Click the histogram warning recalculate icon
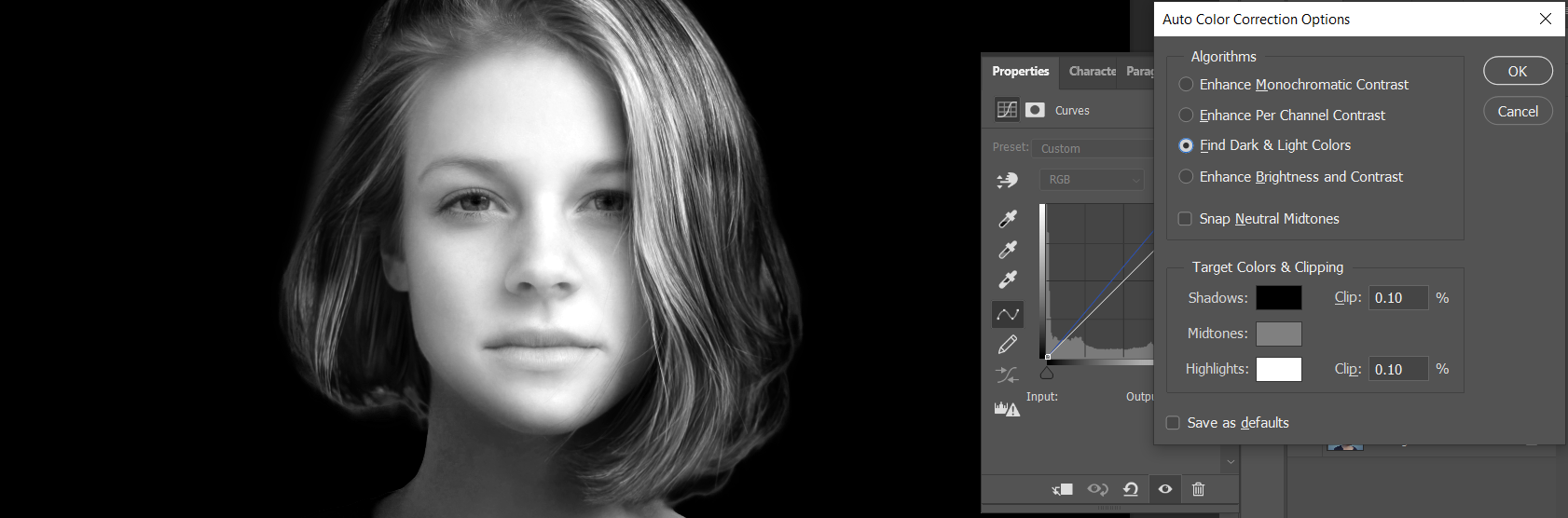The height and width of the screenshot is (518, 1568). pyautogui.click(x=1007, y=408)
